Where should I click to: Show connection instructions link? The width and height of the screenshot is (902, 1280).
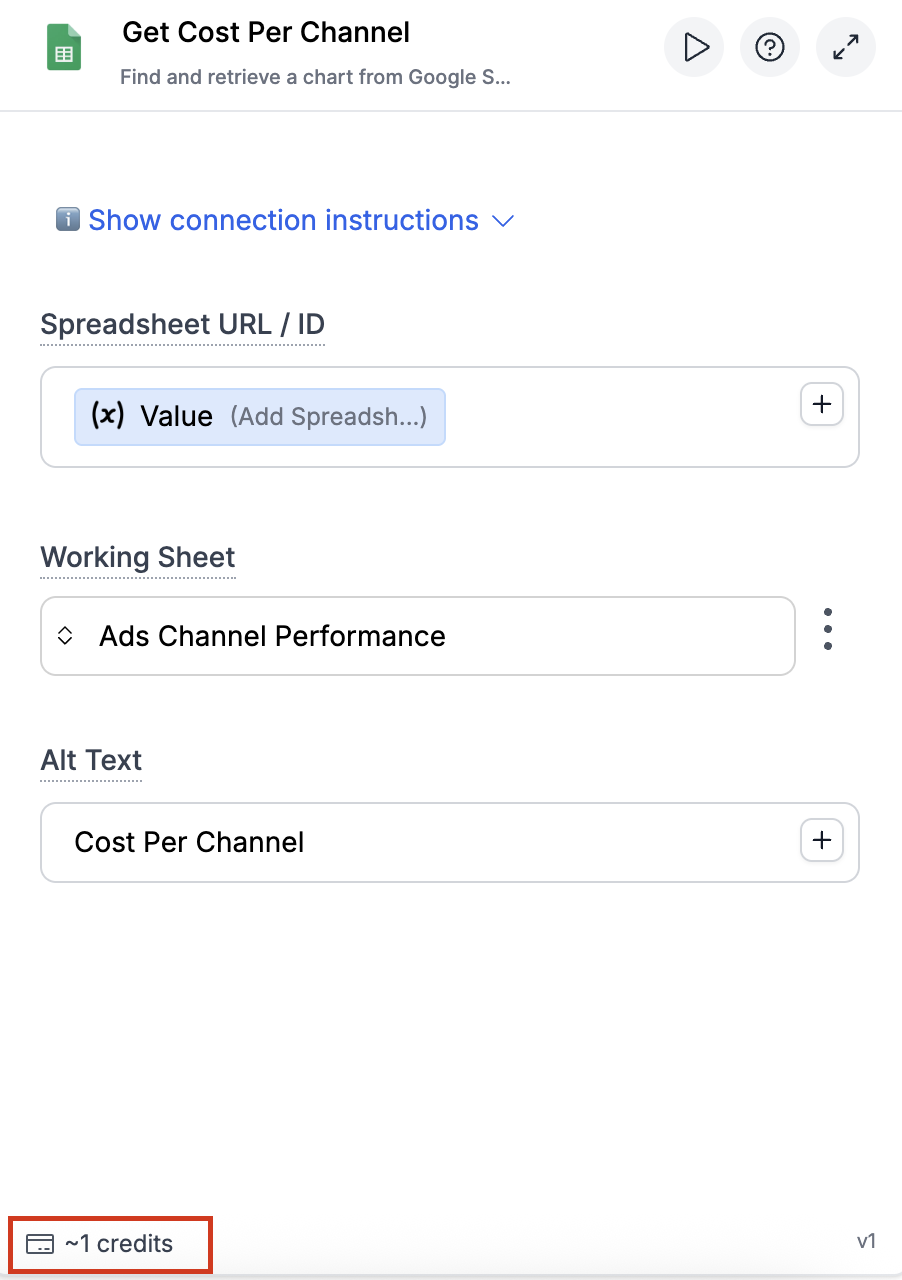(x=283, y=220)
